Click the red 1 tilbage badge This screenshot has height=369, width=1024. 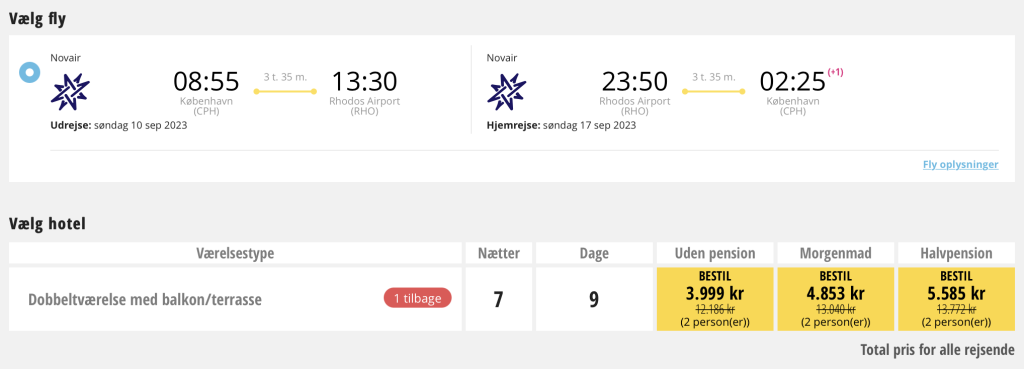click(417, 298)
